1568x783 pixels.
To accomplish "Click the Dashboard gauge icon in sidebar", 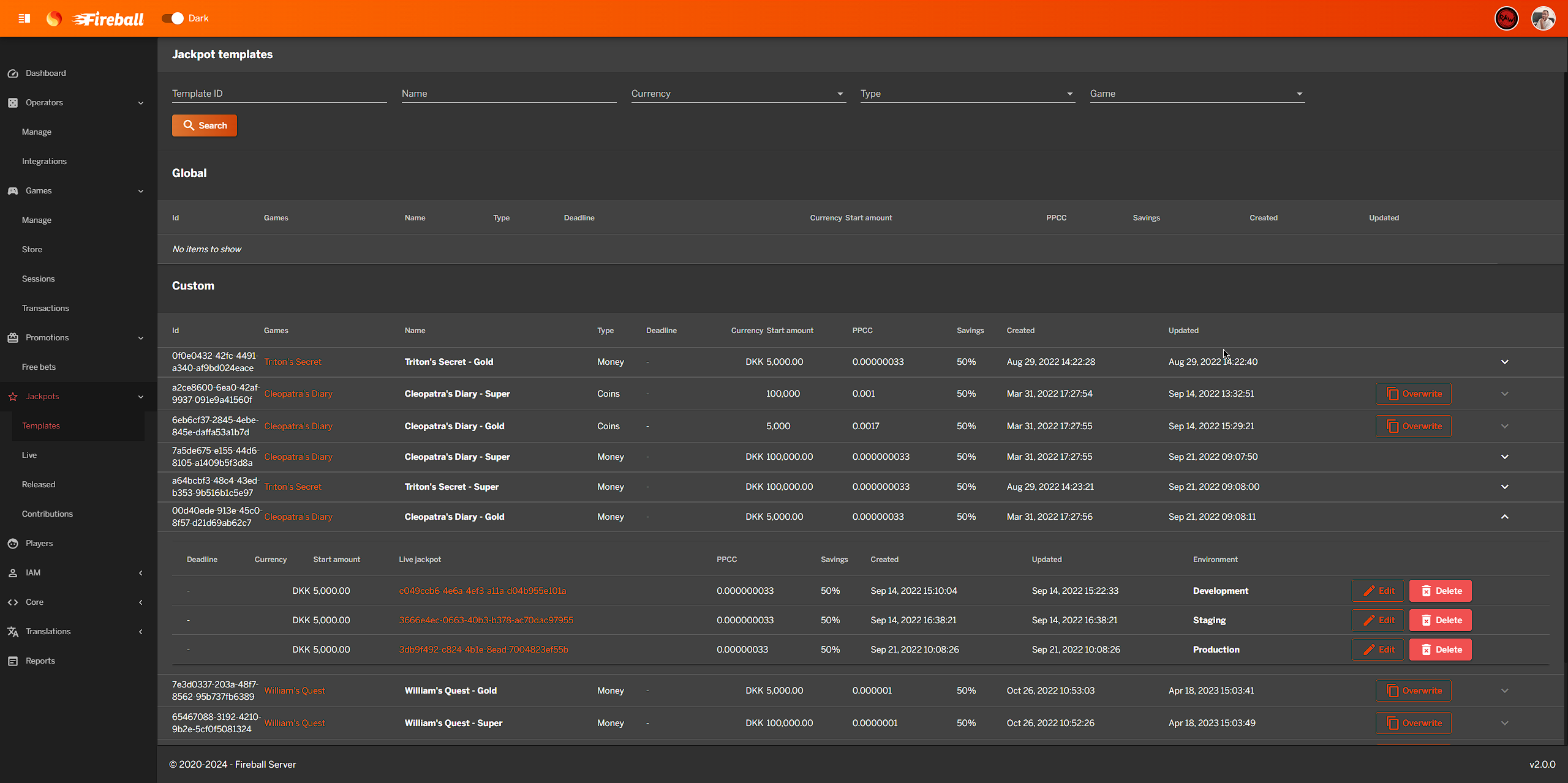I will [13, 73].
